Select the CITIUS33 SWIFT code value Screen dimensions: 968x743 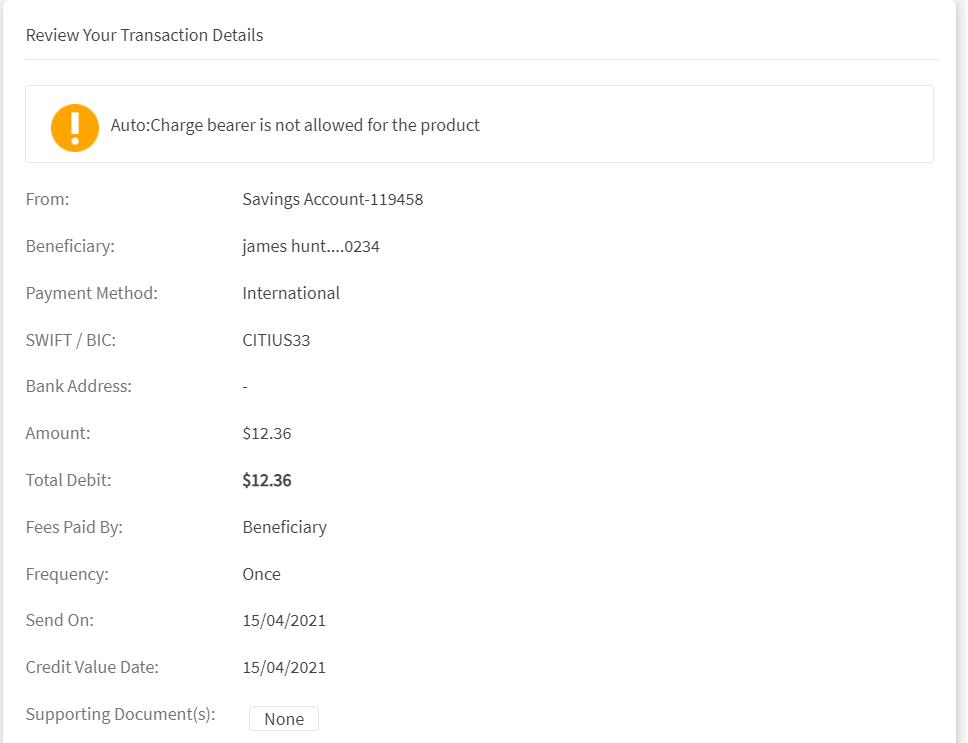click(x=276, y=340)
